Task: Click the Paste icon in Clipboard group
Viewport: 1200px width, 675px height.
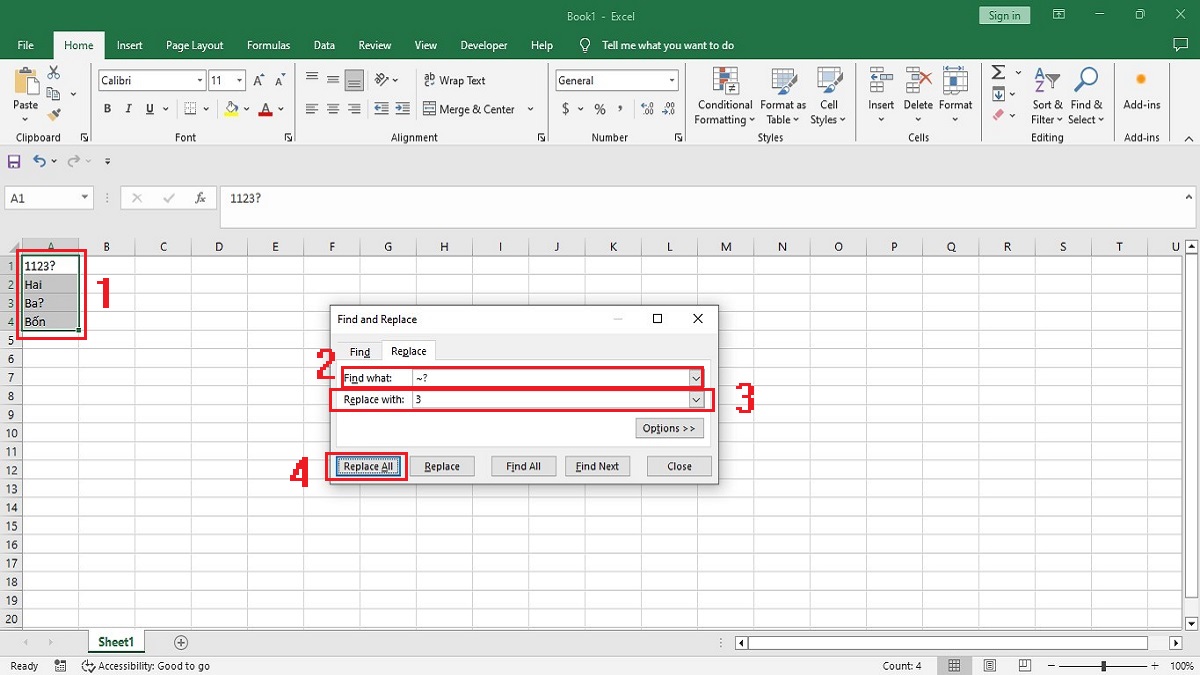Action: 26,81
